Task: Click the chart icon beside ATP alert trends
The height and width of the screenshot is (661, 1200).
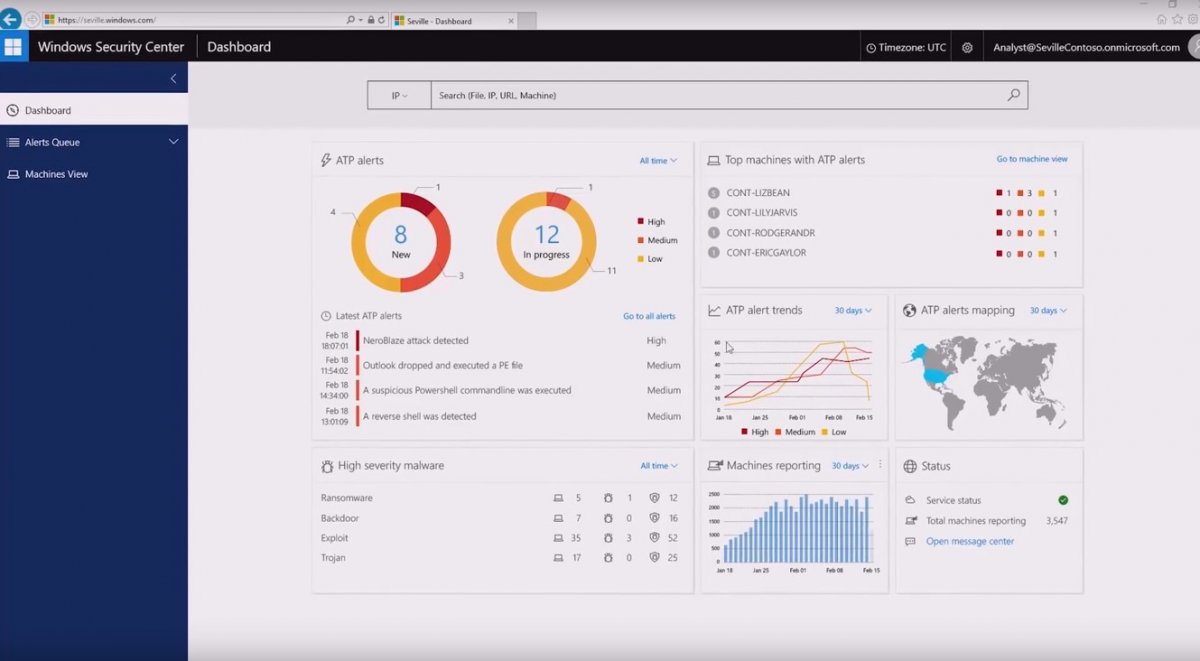Action: pos(714,311)
